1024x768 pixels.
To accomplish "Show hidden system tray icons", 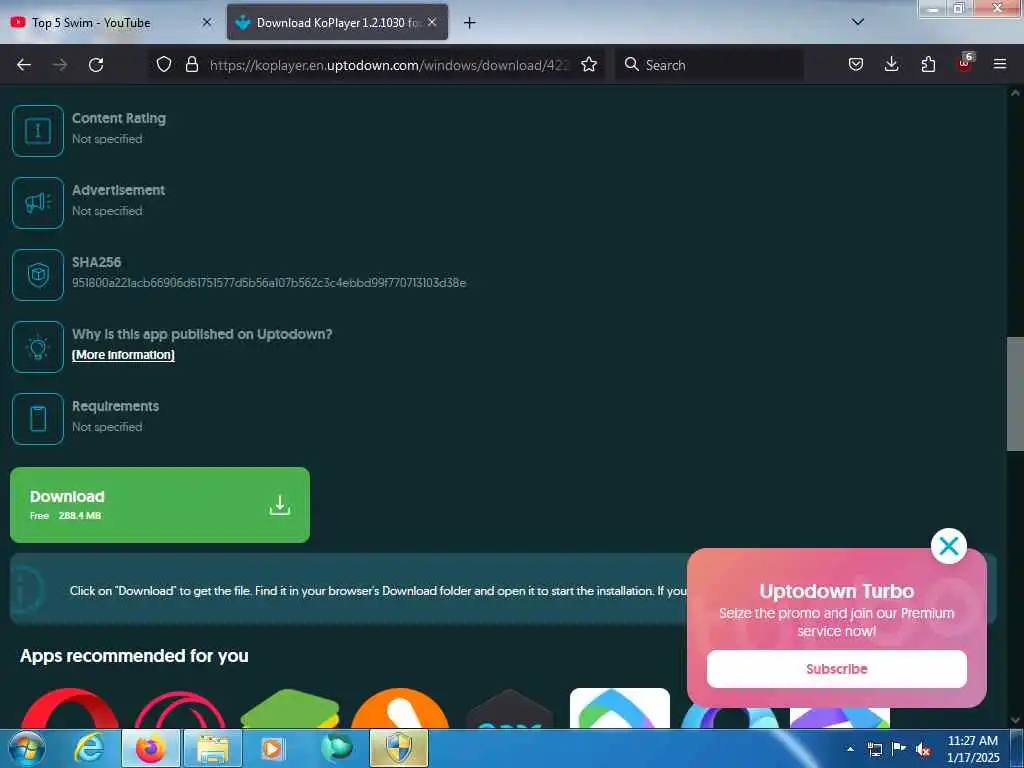I will pyautogui.click(x=850, y=749).
